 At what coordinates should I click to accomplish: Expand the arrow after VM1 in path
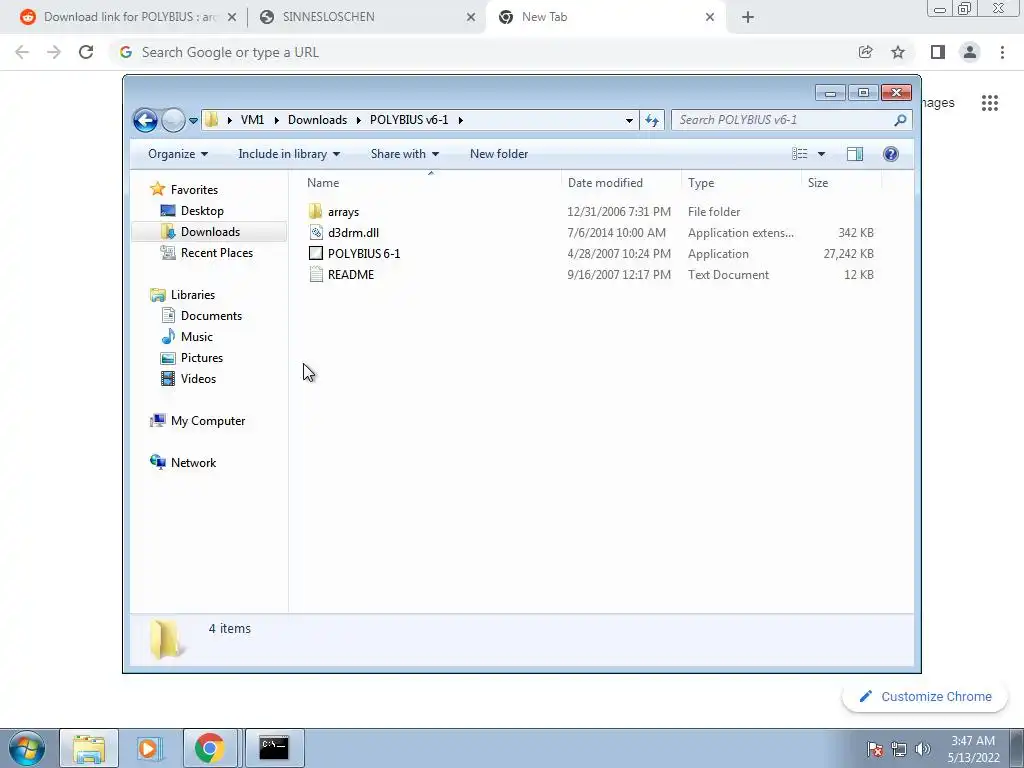(276, 120)
